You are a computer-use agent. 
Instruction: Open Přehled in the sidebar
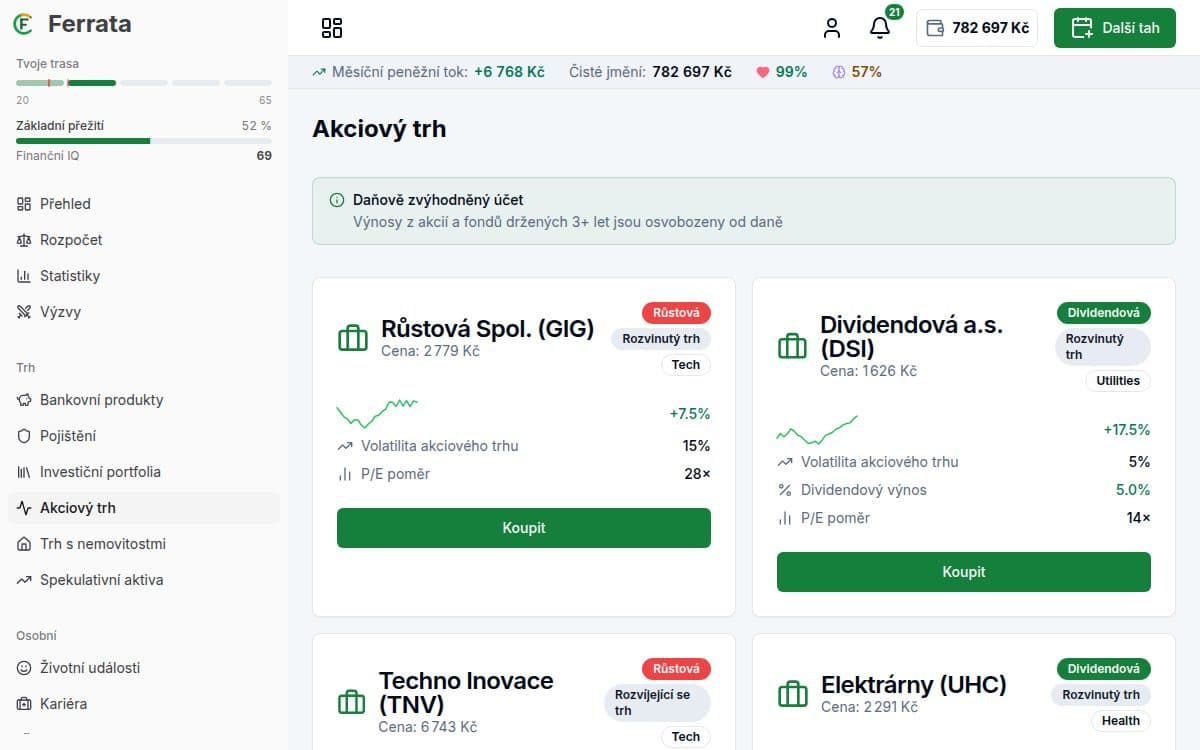point(144,204)
